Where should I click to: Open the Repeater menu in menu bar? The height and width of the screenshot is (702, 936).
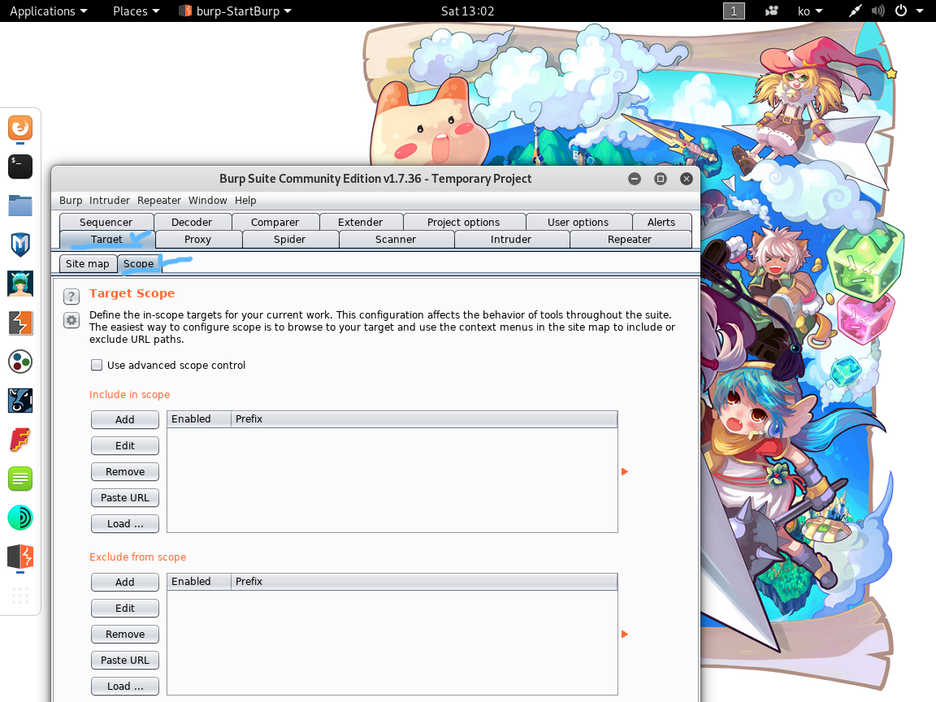click(x=159, y=201)
